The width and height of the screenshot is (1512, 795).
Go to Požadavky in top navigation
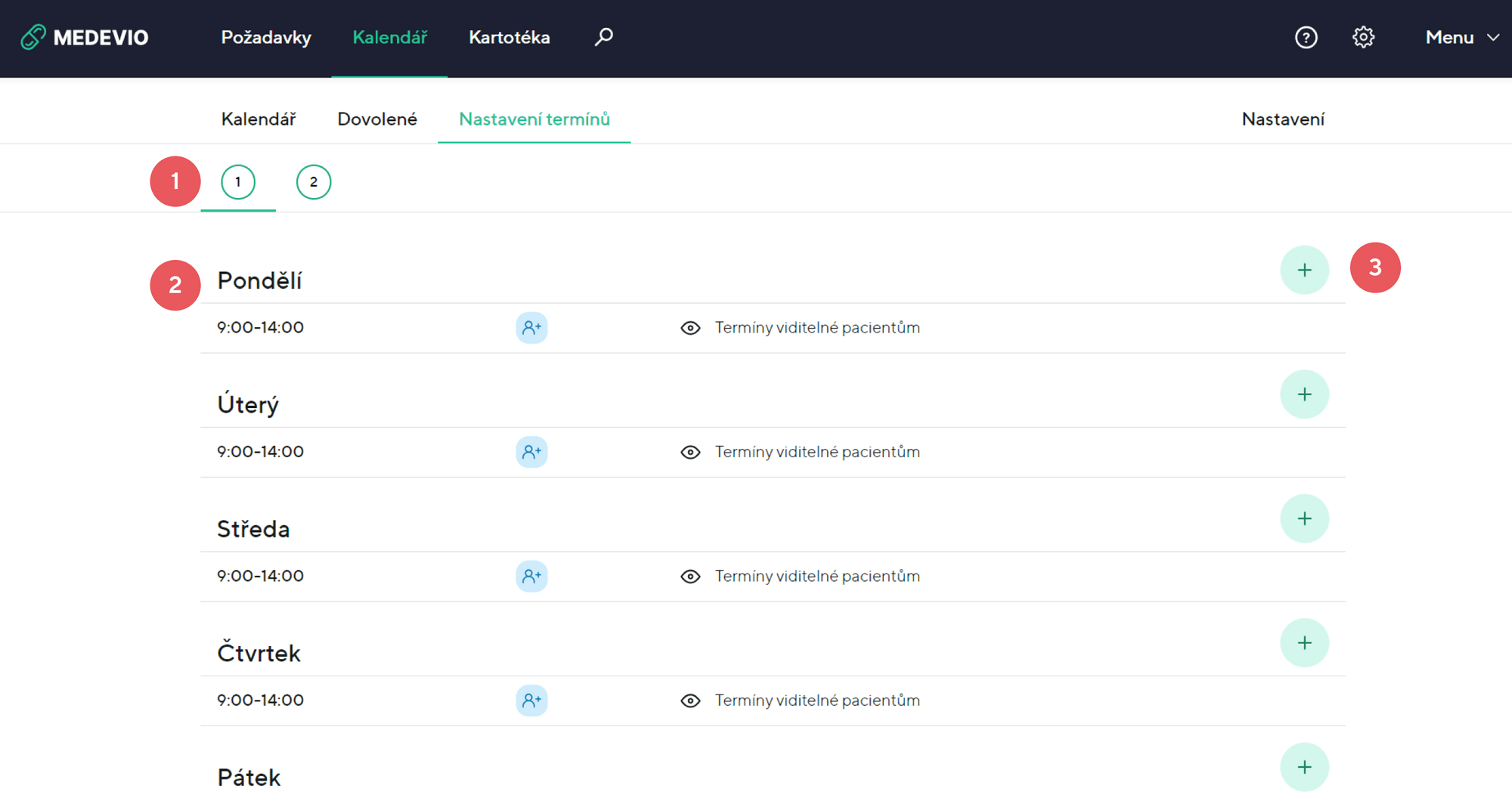[x=266, y=37]
